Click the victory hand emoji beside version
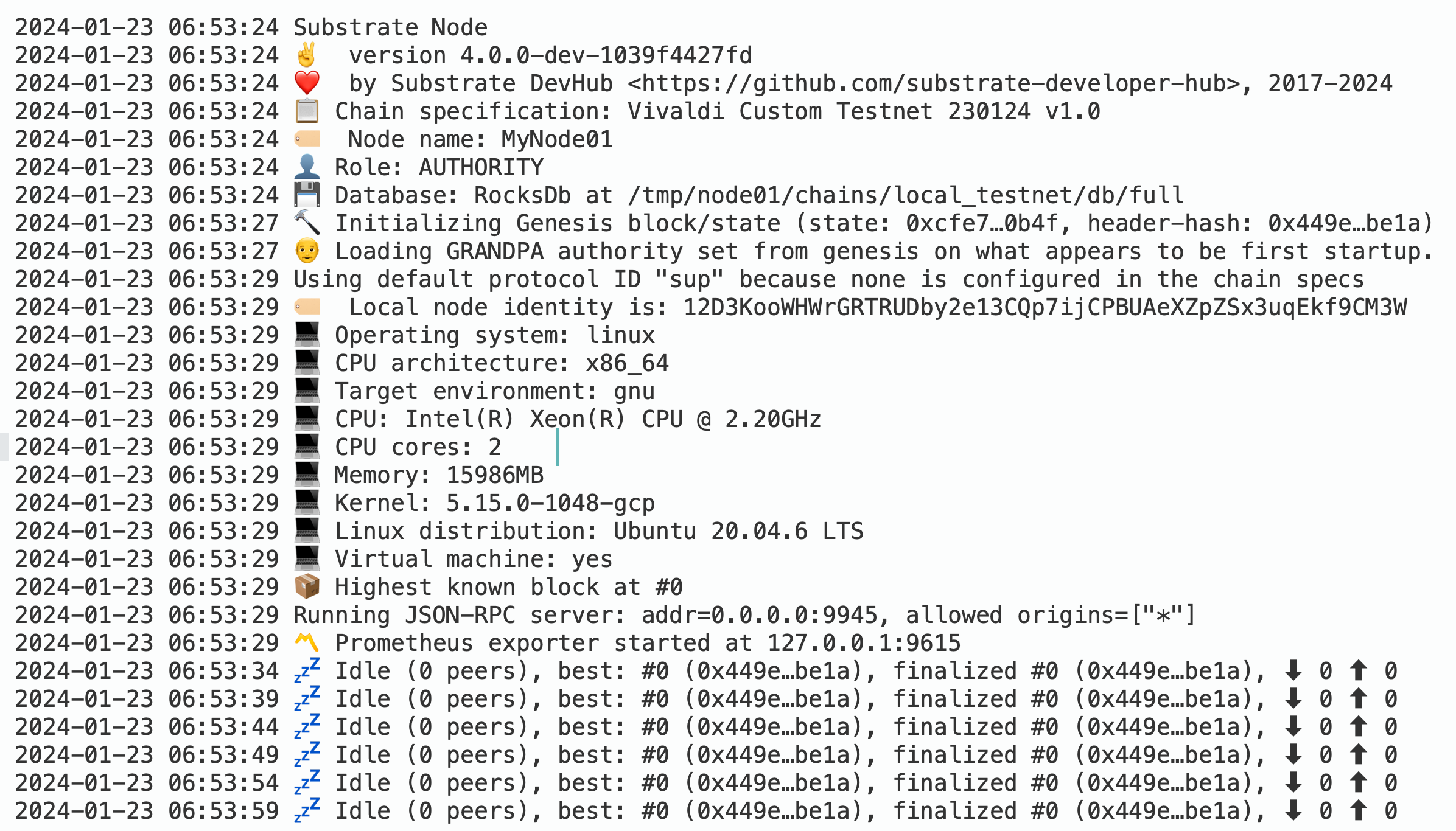This screenshot has width=1456, height=831. (306, 55)
